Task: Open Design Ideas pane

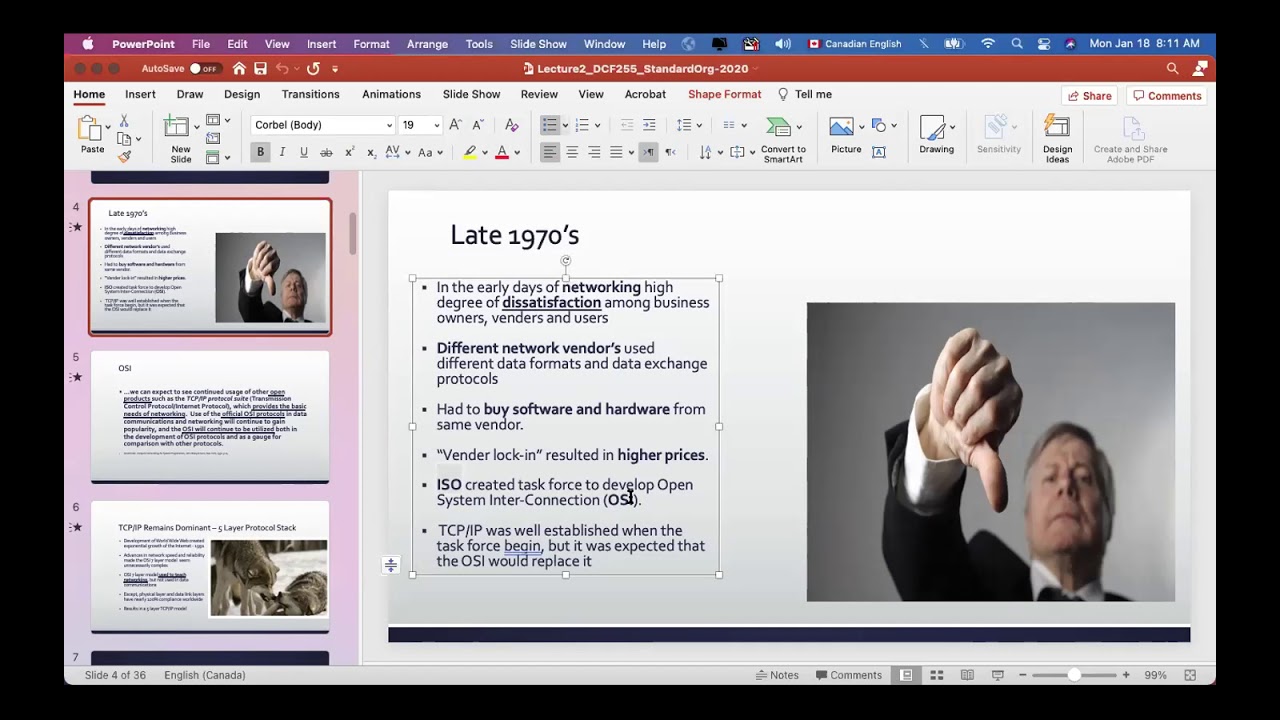Action: point(1057,138)
